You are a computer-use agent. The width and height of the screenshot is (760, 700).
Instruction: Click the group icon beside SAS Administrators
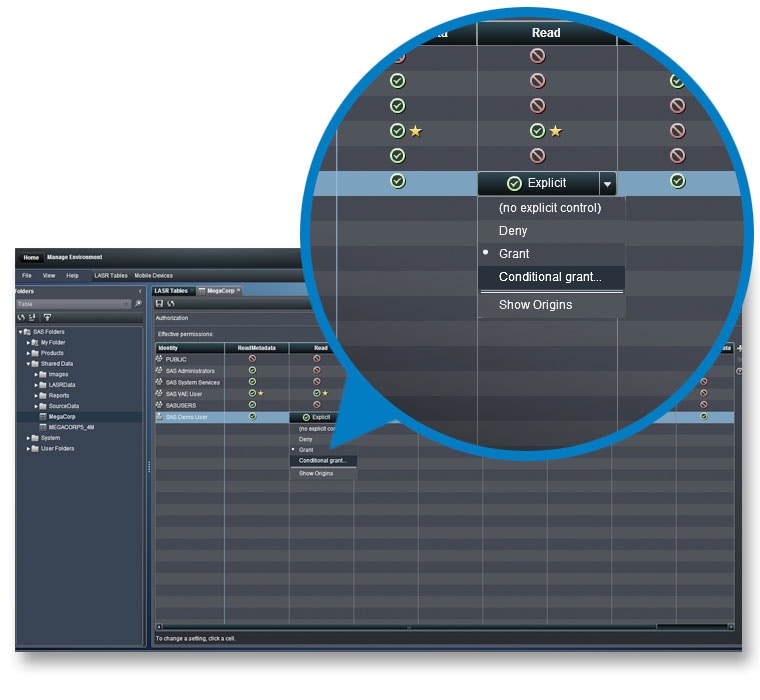159,370
